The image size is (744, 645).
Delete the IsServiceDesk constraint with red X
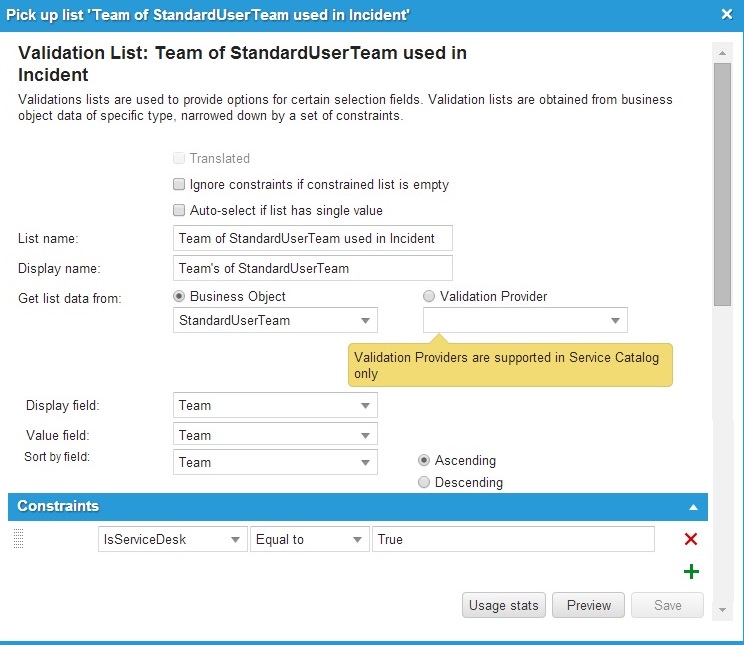pos(690,540)
